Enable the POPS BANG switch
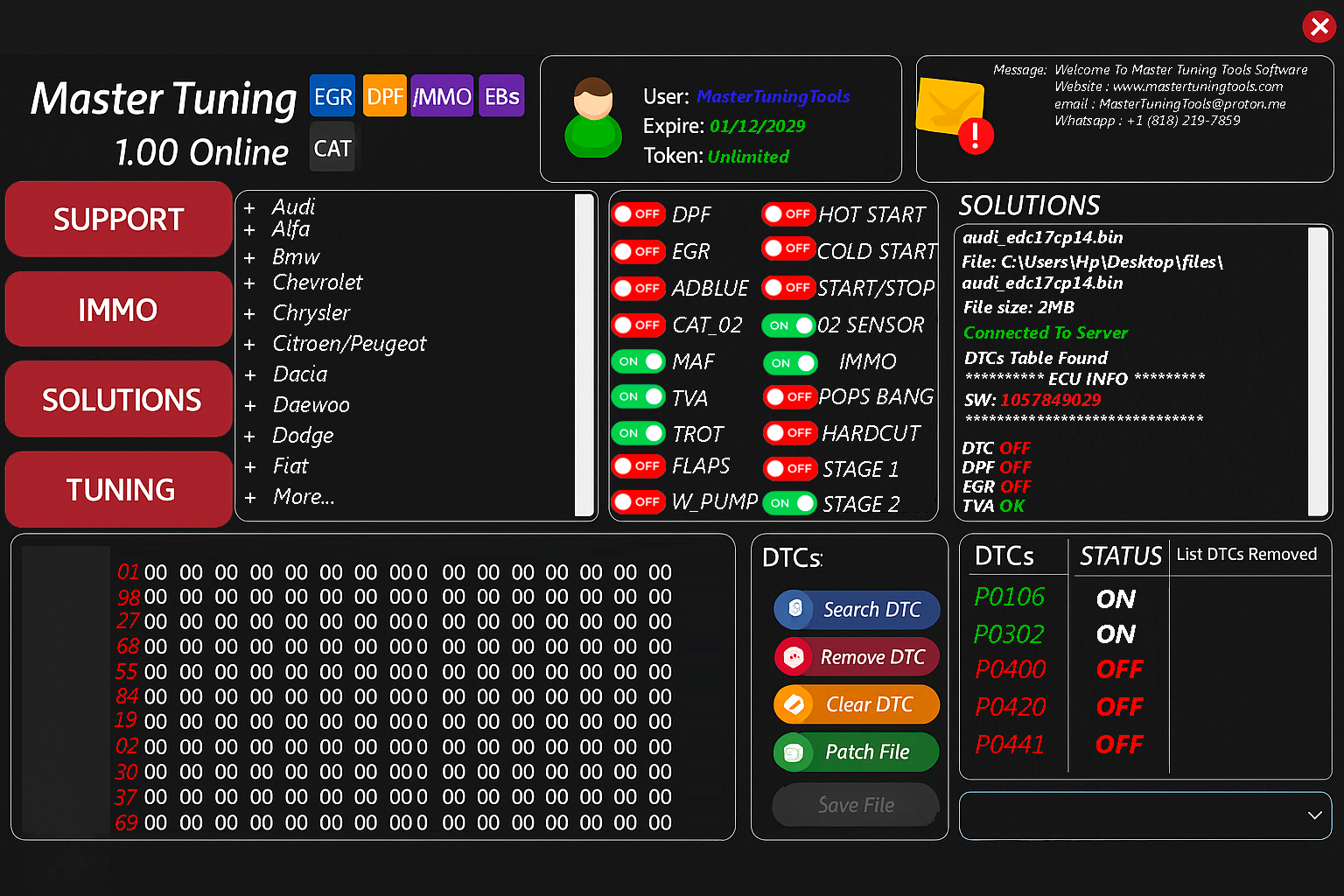Viewport: 1344px width, 896px height. tap(791, 396)
